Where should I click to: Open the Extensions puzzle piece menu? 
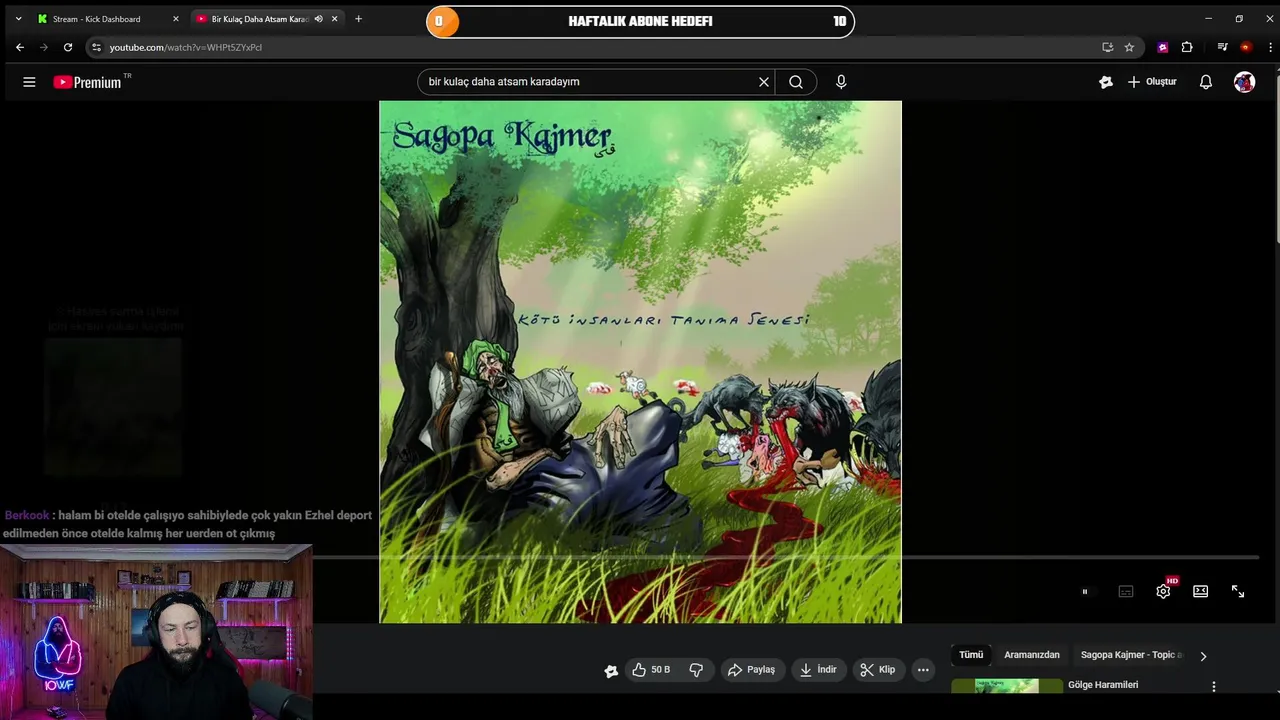tap(1187, 47)
